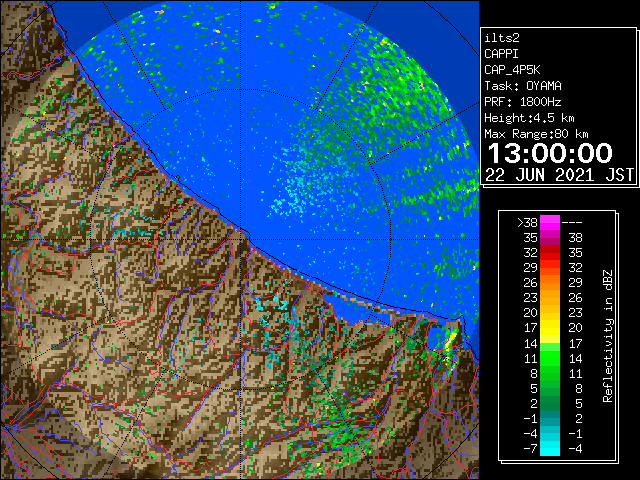Click the 'ilts2' site label
640x480 pixels.
502,38
